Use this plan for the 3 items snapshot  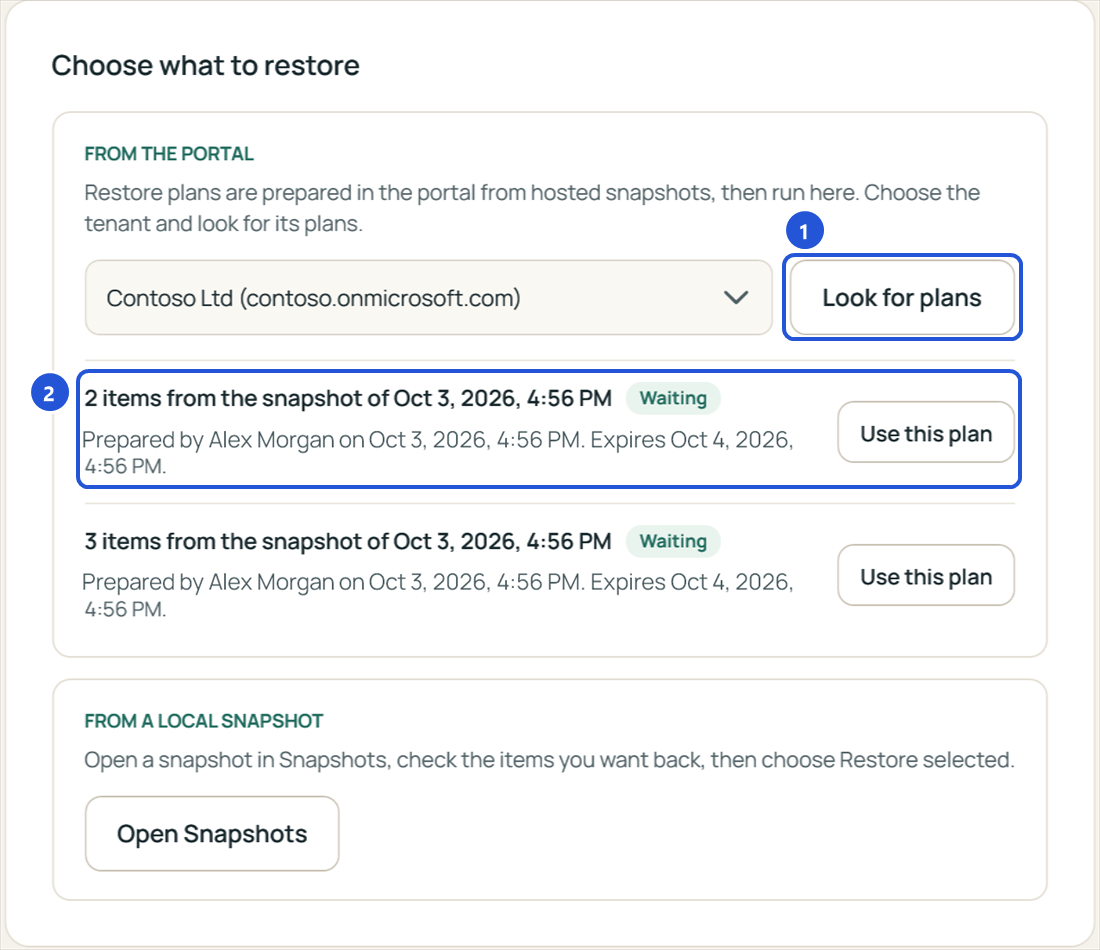[926, 575]
